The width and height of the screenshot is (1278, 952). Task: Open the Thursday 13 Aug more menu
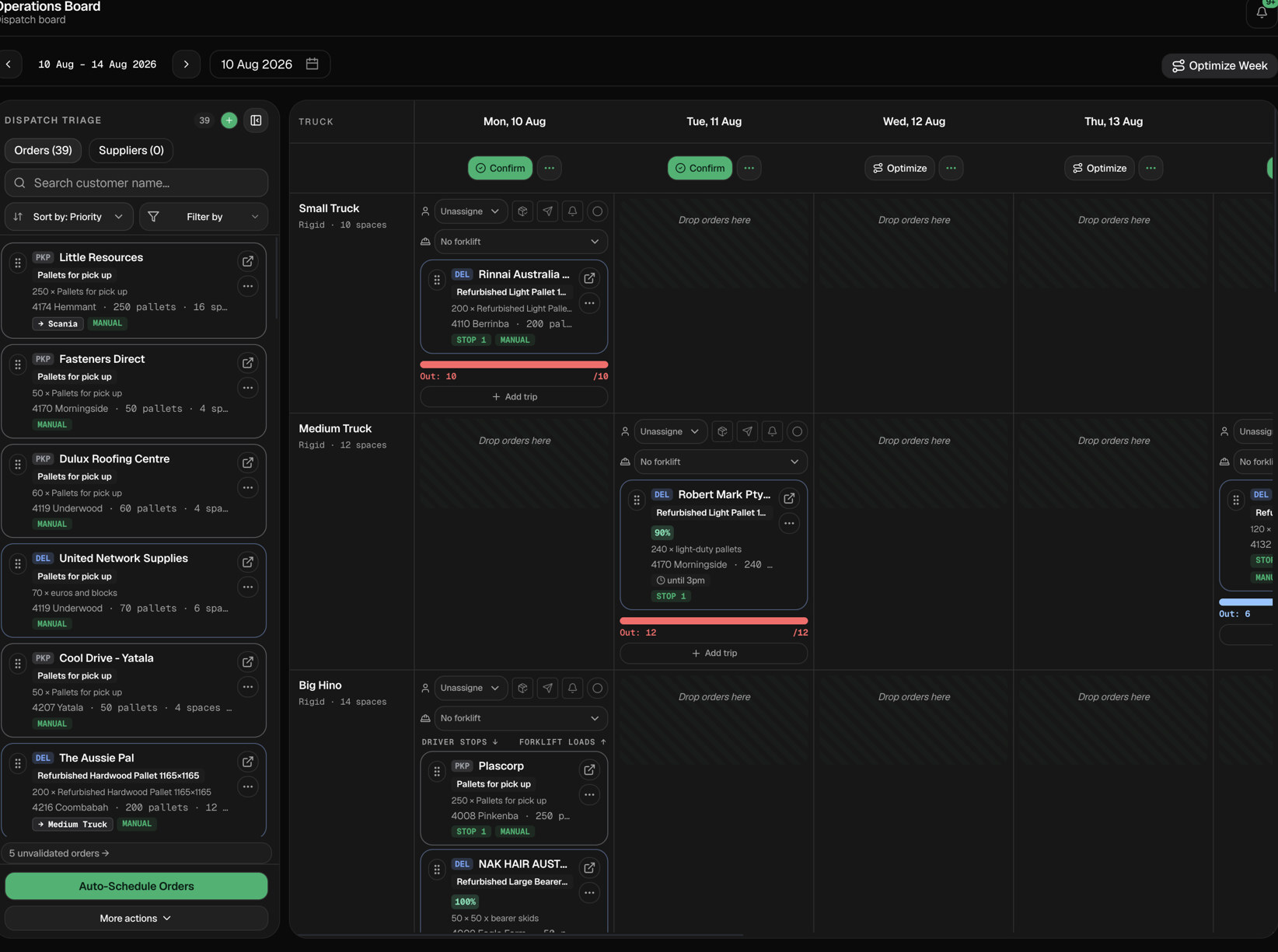pyautogui.click(x=1151, y=168)
